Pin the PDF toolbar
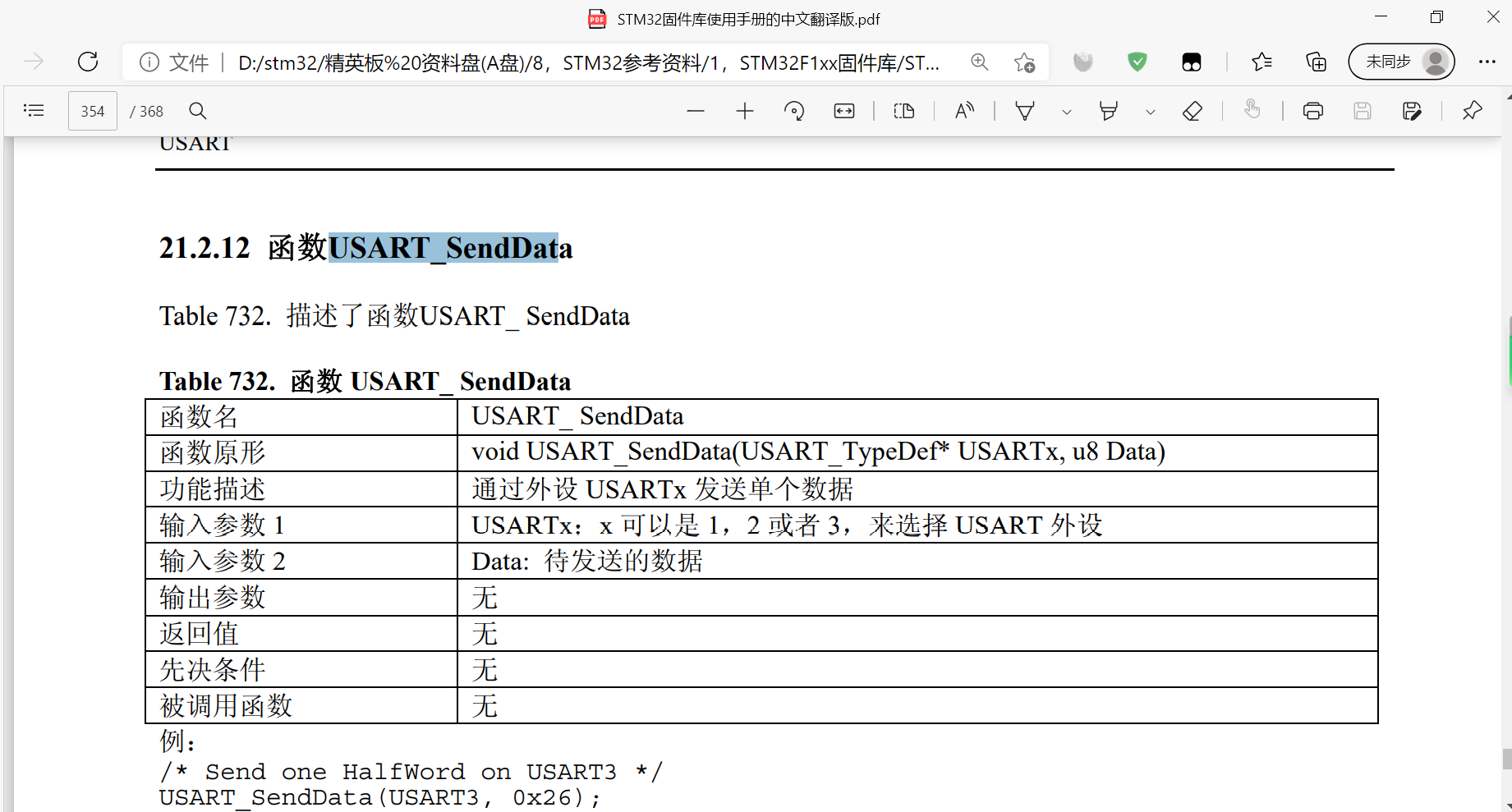This screenshot has width=1512, height=812. [1472, 111]
